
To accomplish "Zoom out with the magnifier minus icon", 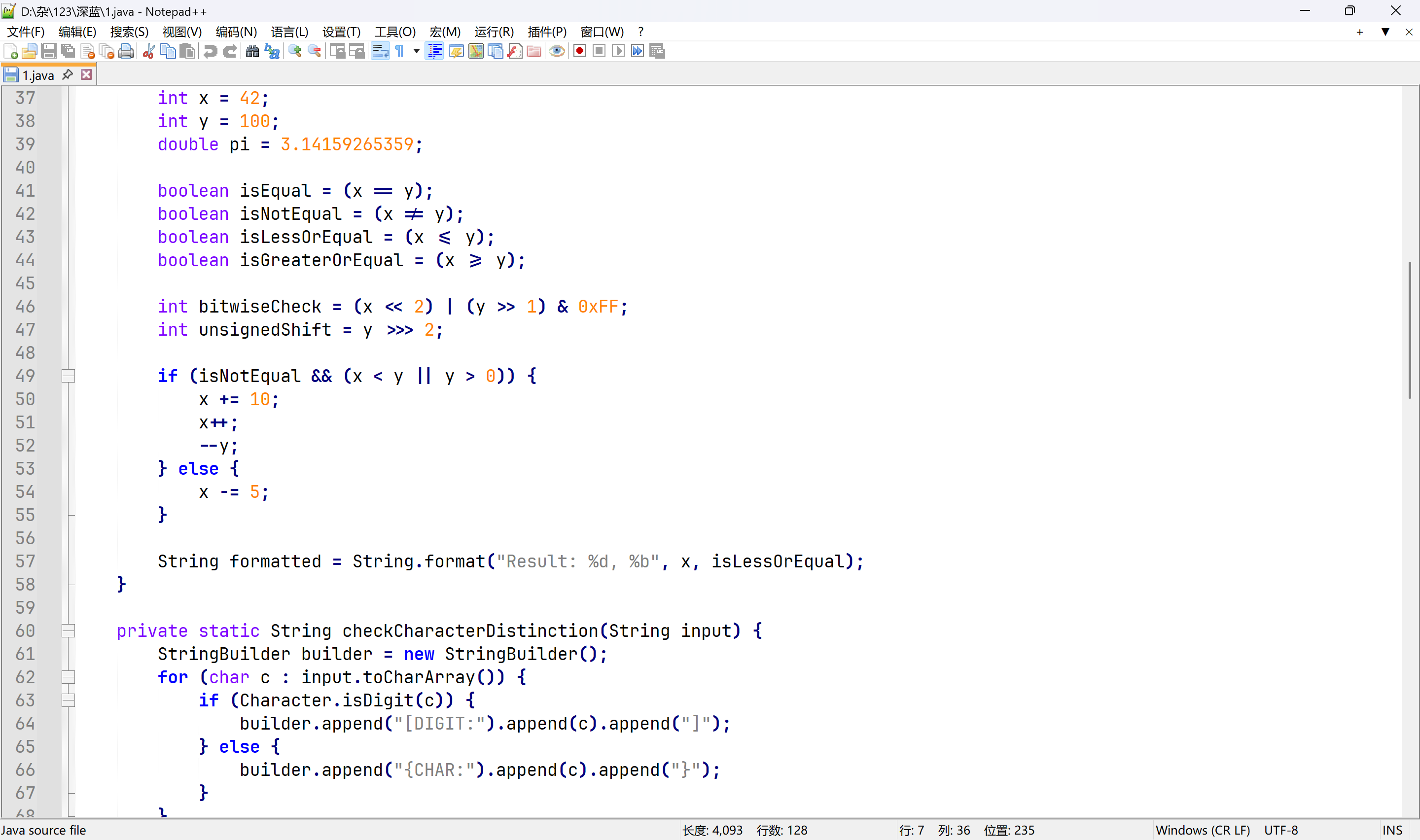I will pyautogui.click(x=315, y=51).
